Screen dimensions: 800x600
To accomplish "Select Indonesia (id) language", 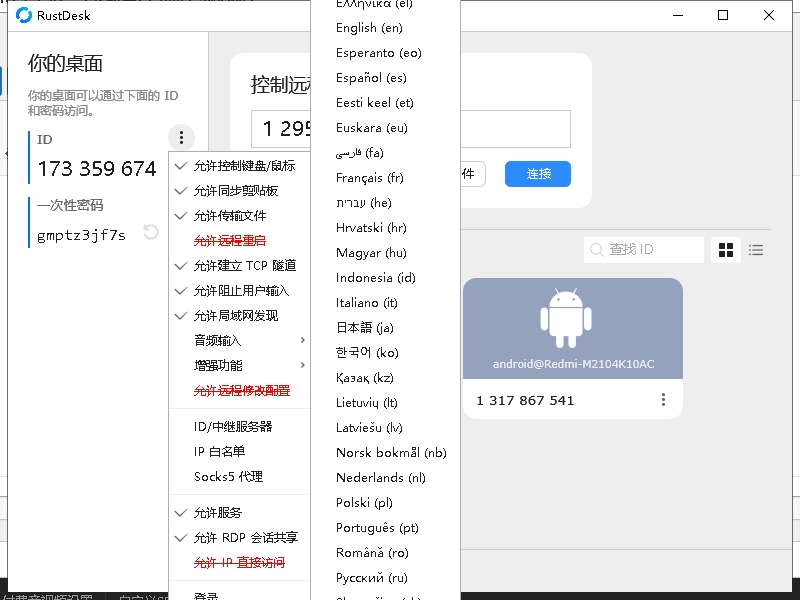I will click(x=386, y=278).
